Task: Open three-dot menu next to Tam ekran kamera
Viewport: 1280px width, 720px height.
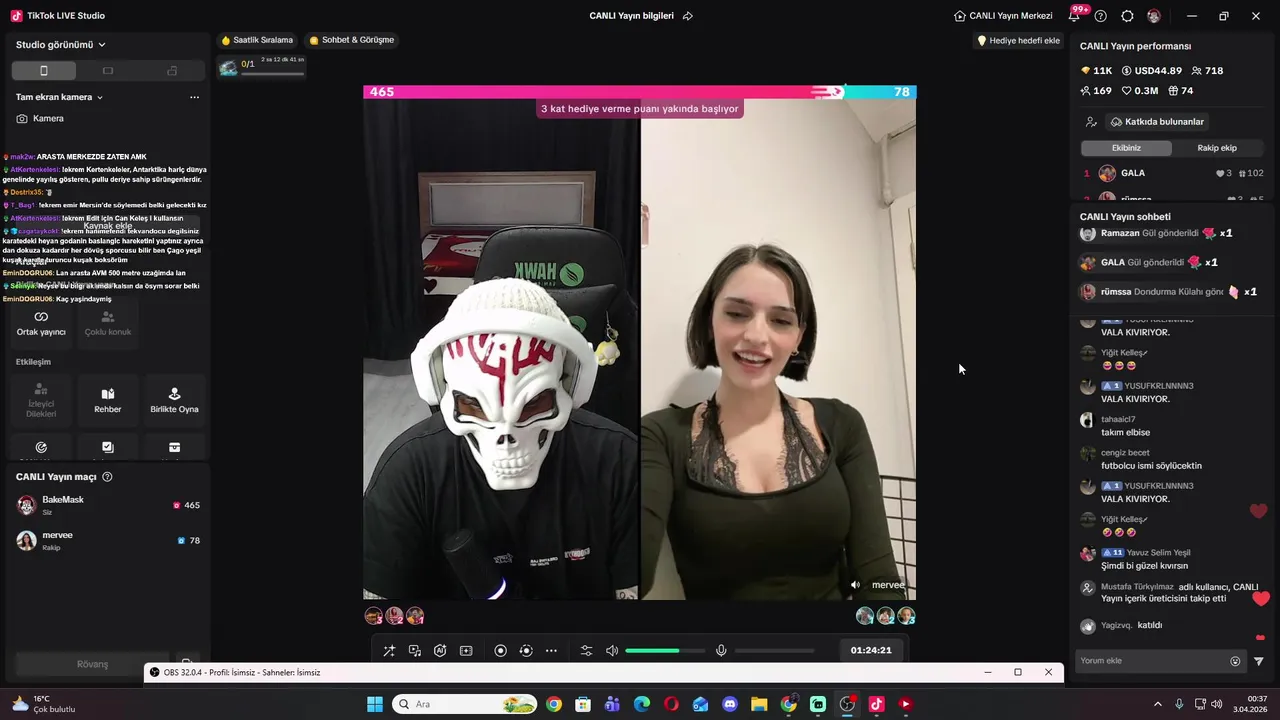Action: click(194, 97)
